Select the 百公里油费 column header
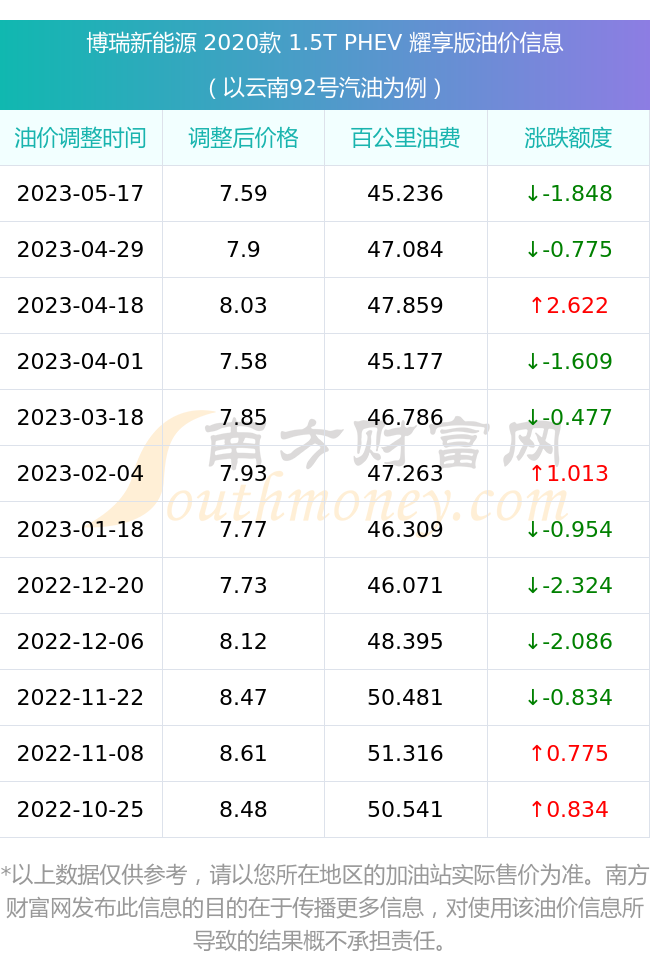 click(405, 138)
